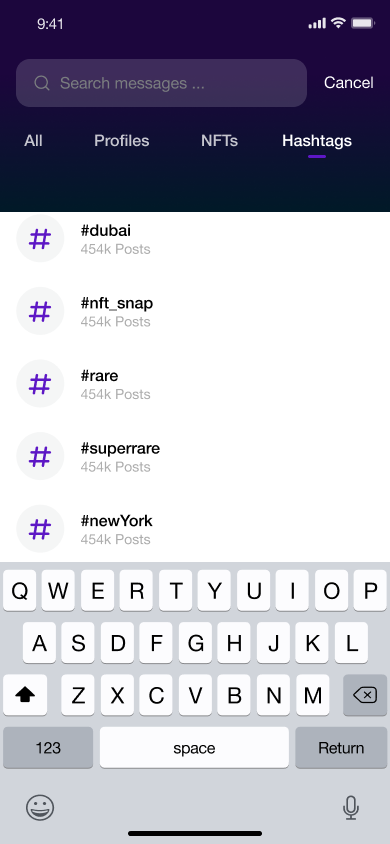The width and height of the screenshot is (390, 844).
Task: Tap the Q key on the keyboard
Action: pos(20,591)
